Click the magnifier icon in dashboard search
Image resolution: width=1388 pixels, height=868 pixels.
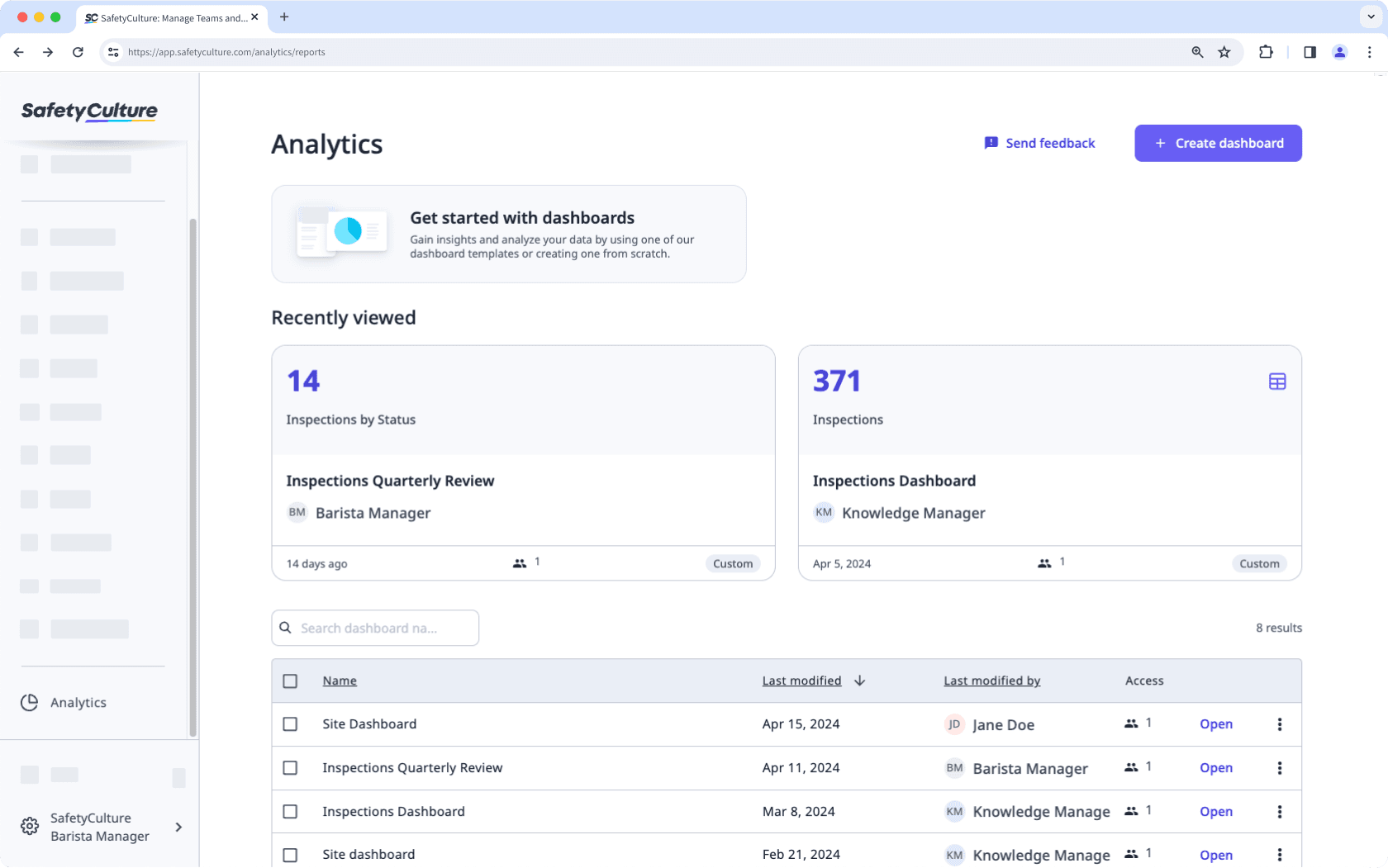(x=285, y=628)
